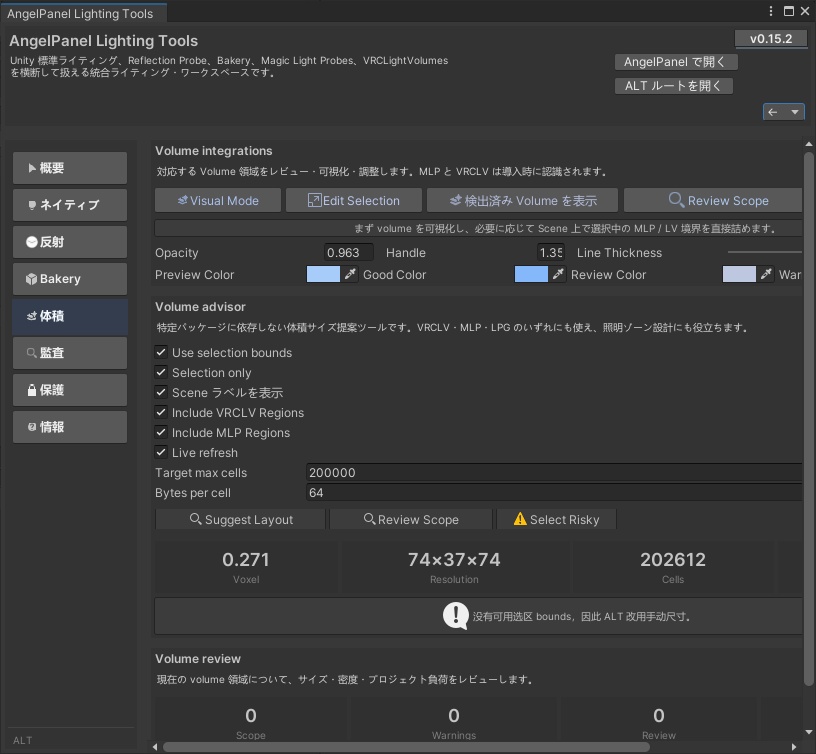
Task: Open the 情報 (Info) panel
Action: click(69, 426)
